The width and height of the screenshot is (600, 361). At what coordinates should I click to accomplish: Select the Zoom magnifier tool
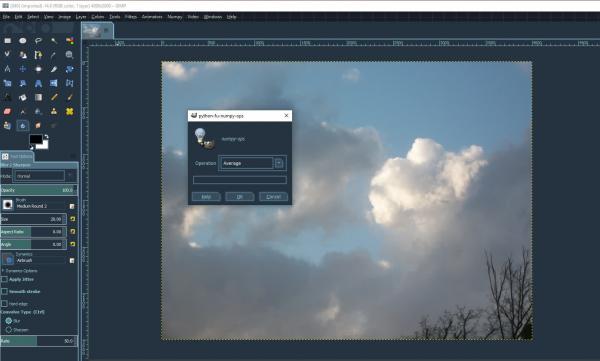pyautogui.click(x=69, y=55)
